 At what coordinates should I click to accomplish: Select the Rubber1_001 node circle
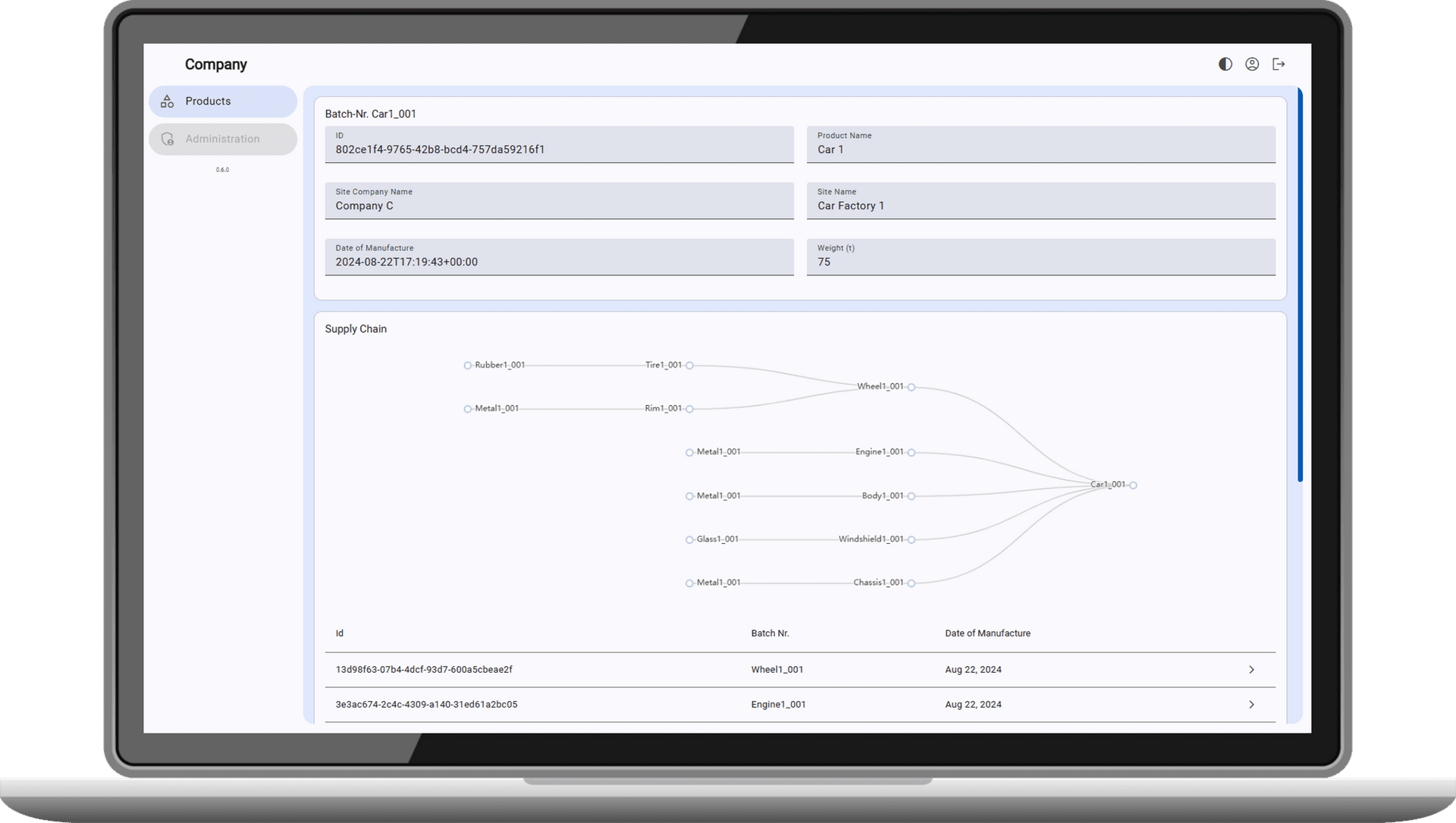467,365
